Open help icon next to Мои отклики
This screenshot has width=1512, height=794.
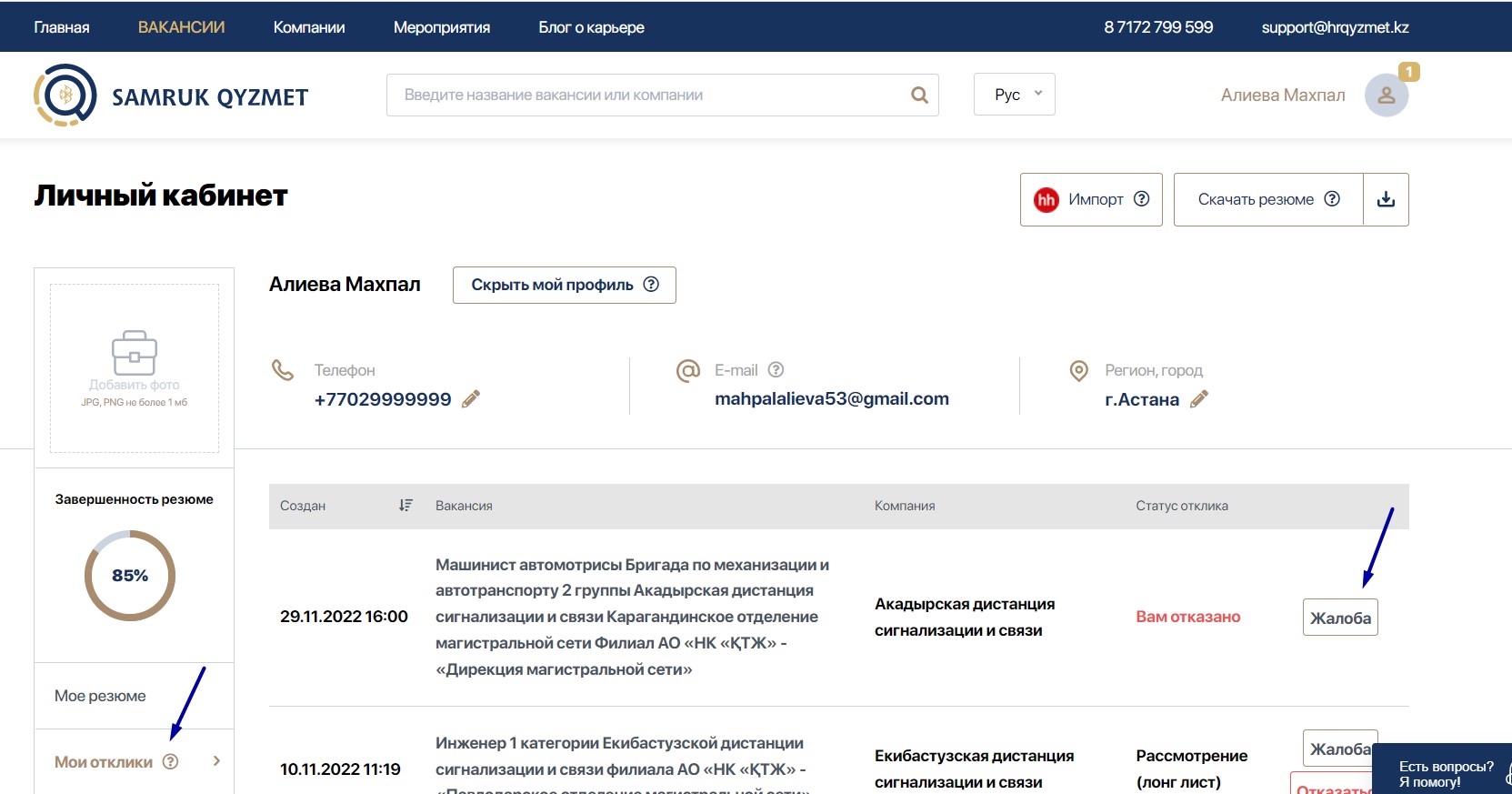[x=170, y=761]
